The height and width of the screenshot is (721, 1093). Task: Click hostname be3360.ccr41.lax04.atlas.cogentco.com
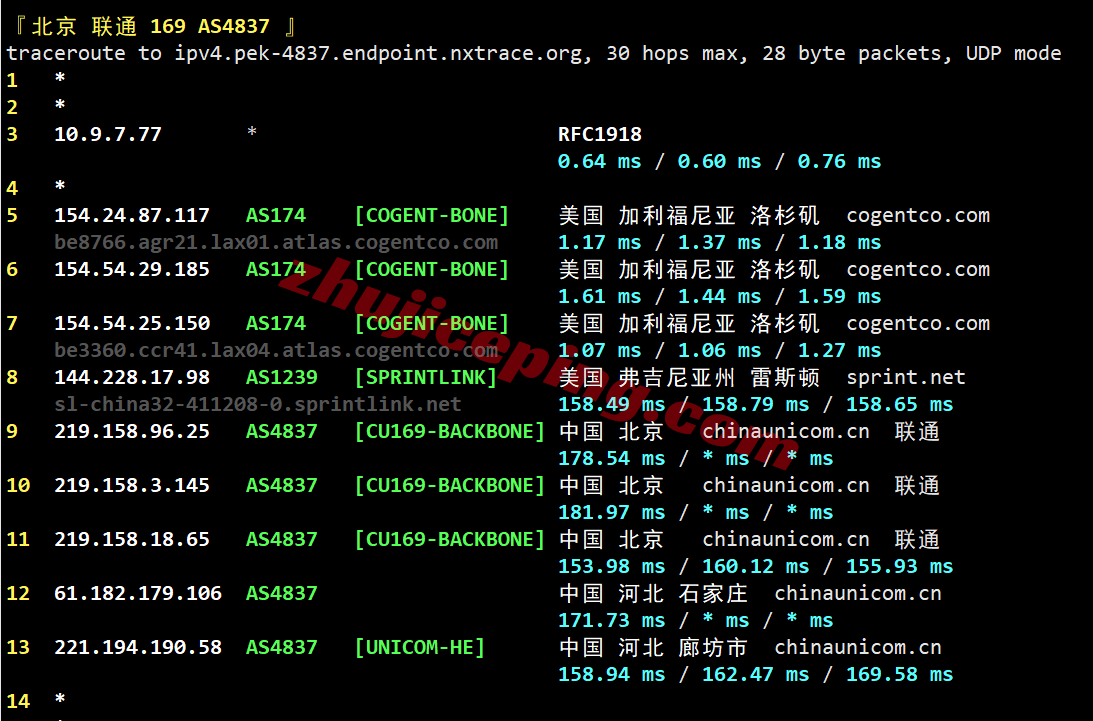[276, 350]
